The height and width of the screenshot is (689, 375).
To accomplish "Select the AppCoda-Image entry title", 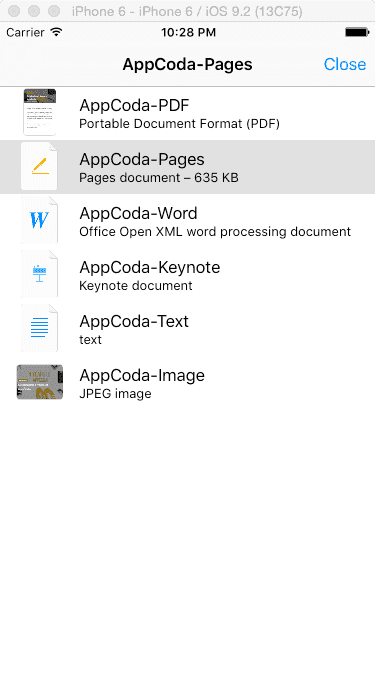I will pyautogui.click(x=142, y=376).
